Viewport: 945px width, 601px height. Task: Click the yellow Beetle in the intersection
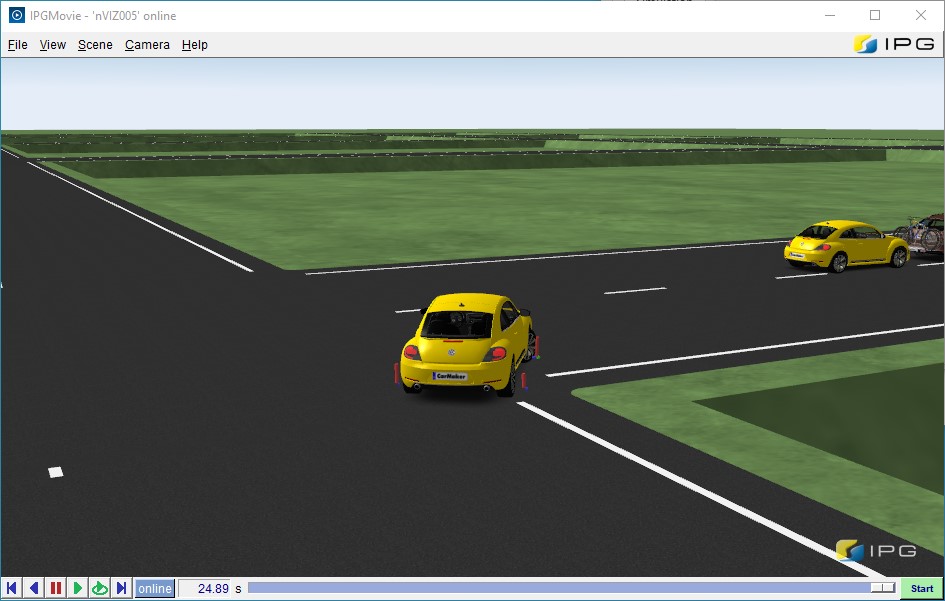[466, 344]
